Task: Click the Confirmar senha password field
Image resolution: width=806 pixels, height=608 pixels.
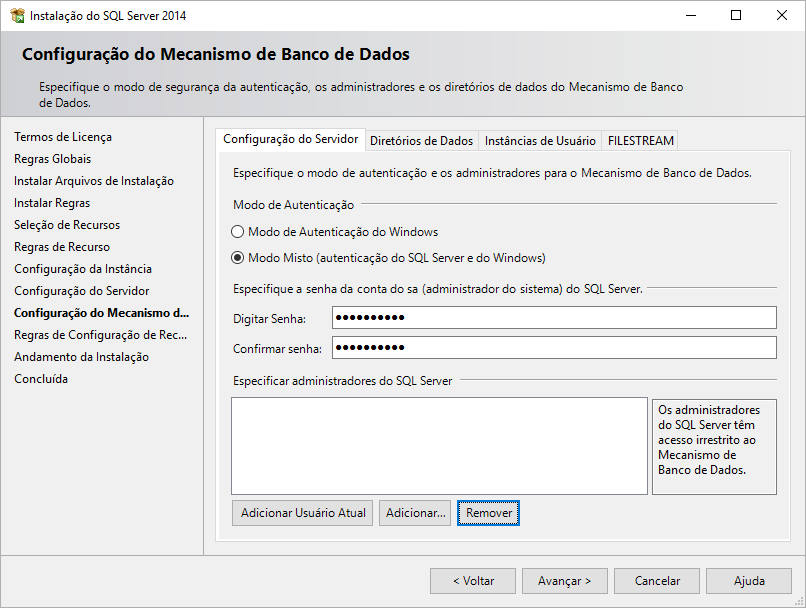Action: [x=554, y=348]
